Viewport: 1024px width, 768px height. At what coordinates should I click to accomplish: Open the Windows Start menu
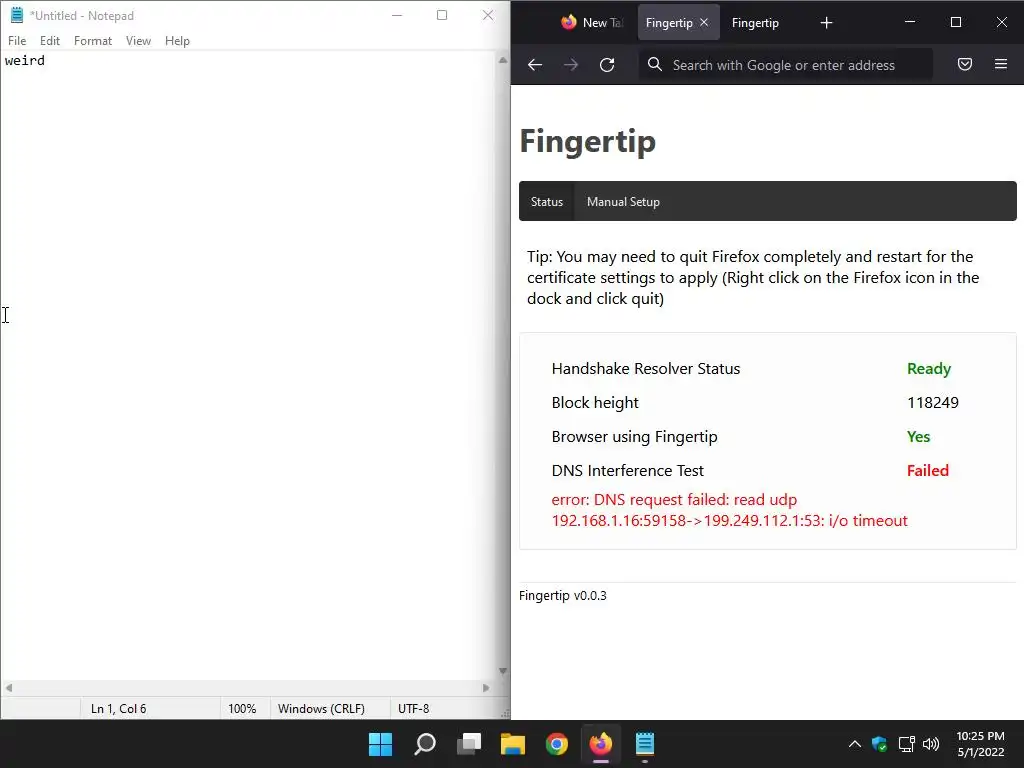tap(380, 744)
